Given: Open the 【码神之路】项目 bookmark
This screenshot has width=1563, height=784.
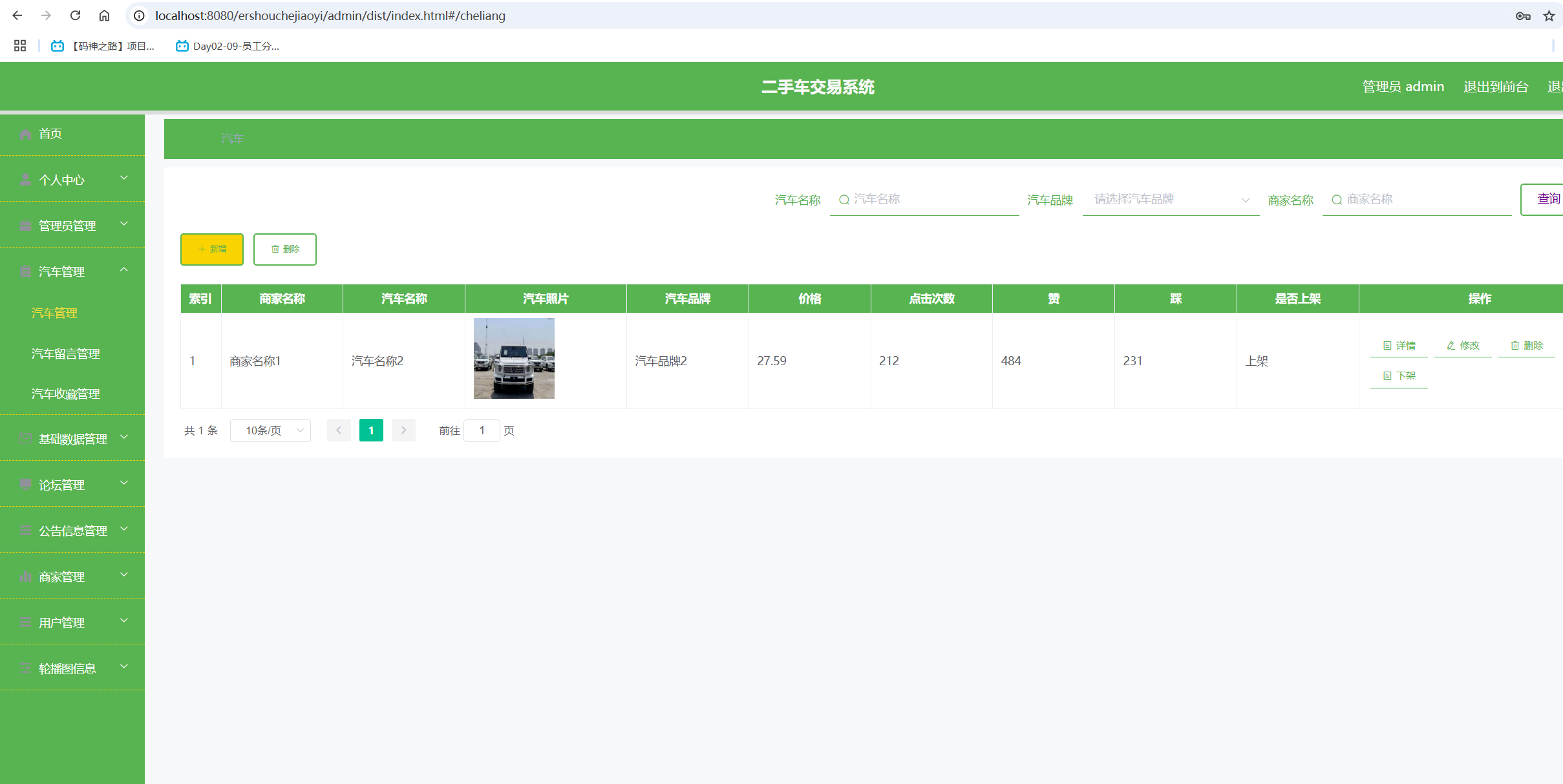Looking at the screenshot, I should click(x=103, y=46).
